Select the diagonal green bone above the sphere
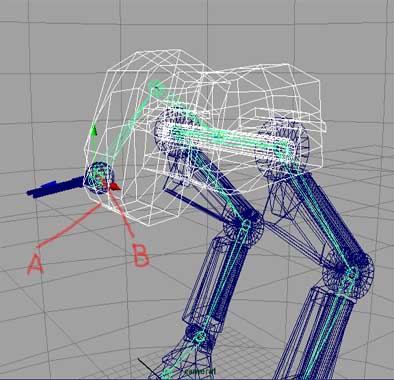Viewport: 394px width, 380px height. click(x=127, y=128)
